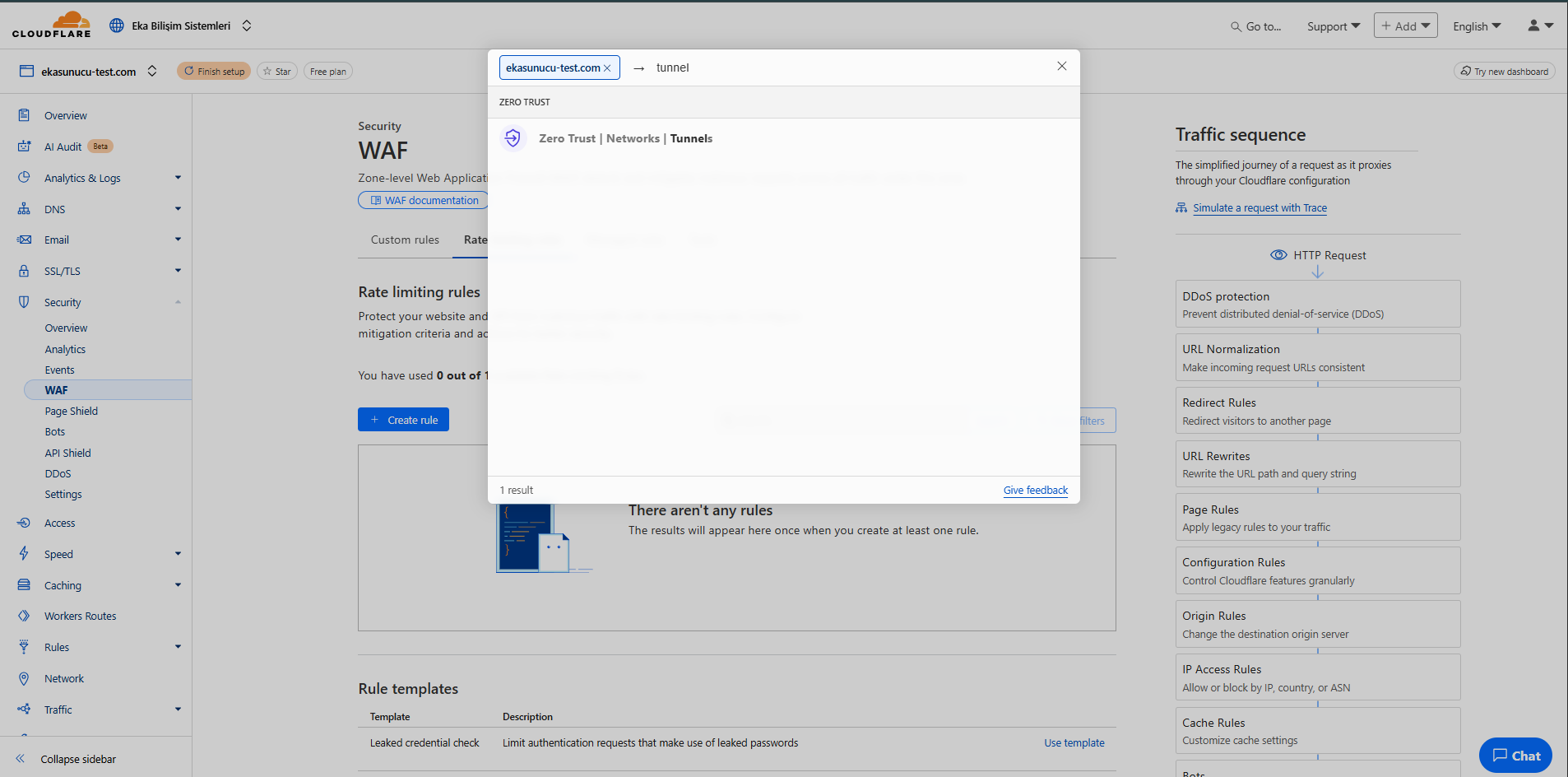
Task: Expand the Rules sidebar section arrow
Action: [178, 647]
